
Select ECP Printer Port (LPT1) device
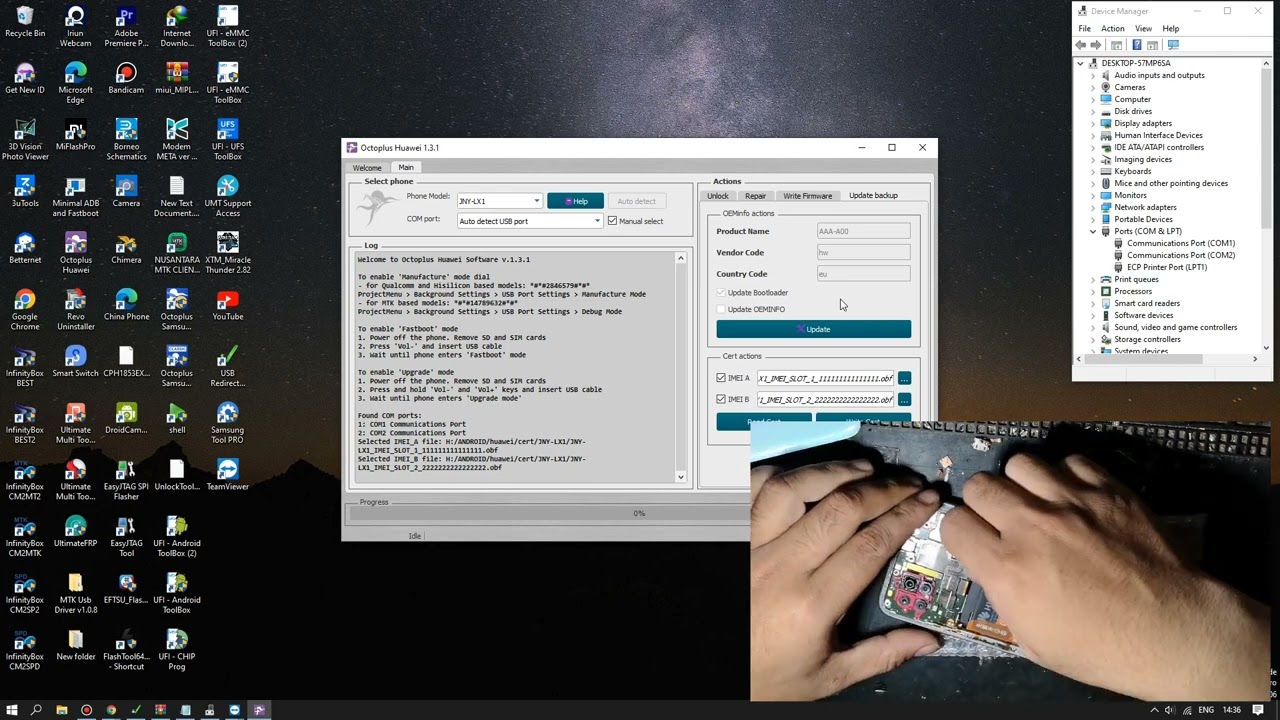[x=1166, y=267]
